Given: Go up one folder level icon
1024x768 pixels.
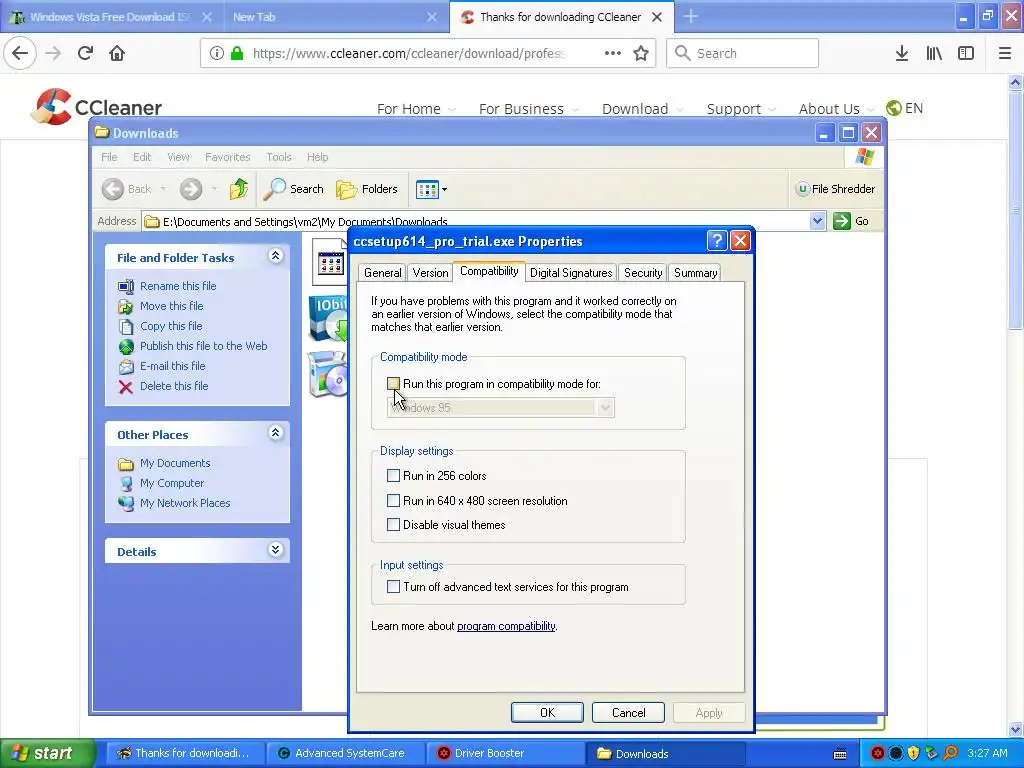Looking at the screenshot, I should [238, 189].
